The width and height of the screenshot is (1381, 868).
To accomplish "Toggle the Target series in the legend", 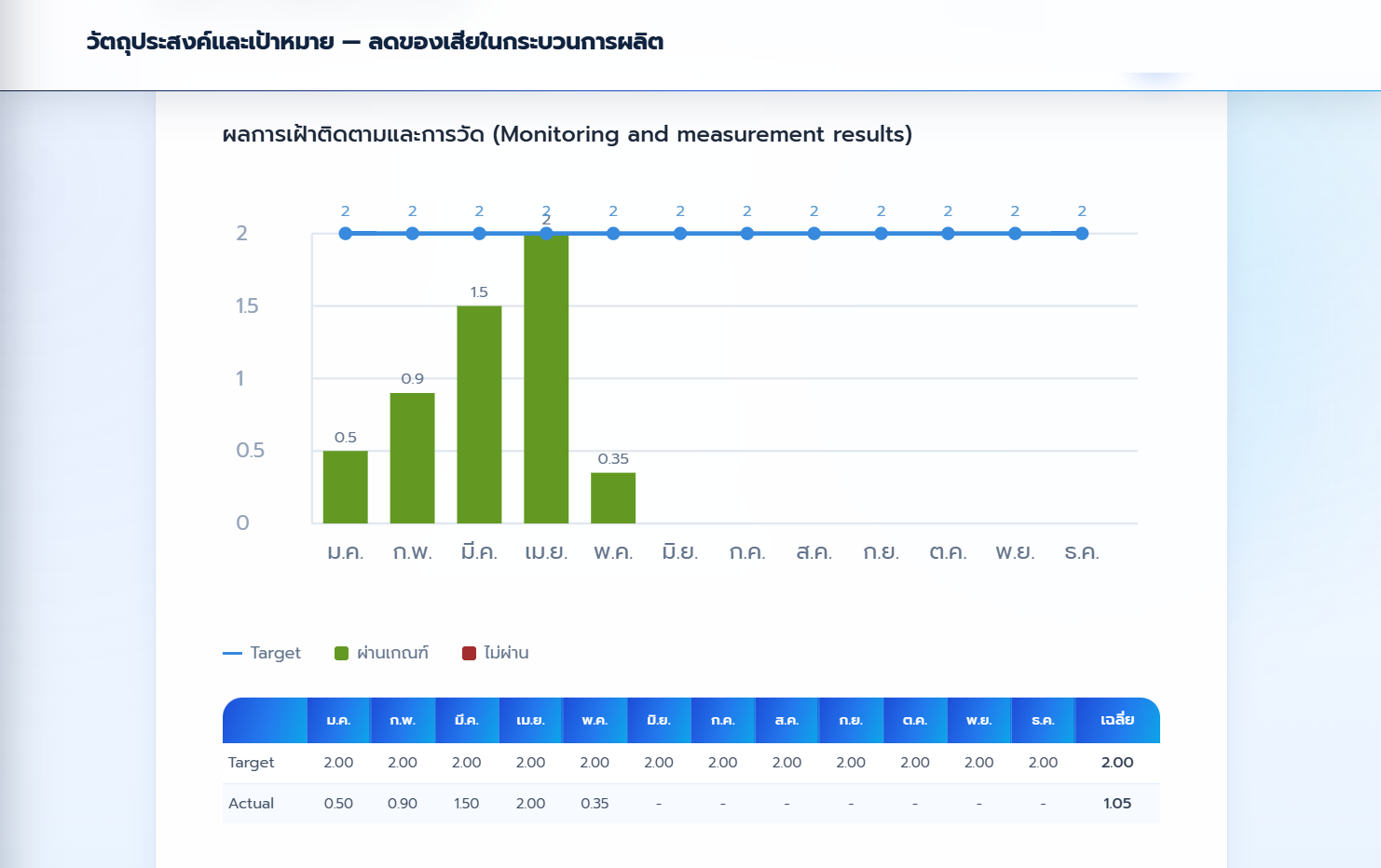I will pyautogui.click(x=262, y=653).
